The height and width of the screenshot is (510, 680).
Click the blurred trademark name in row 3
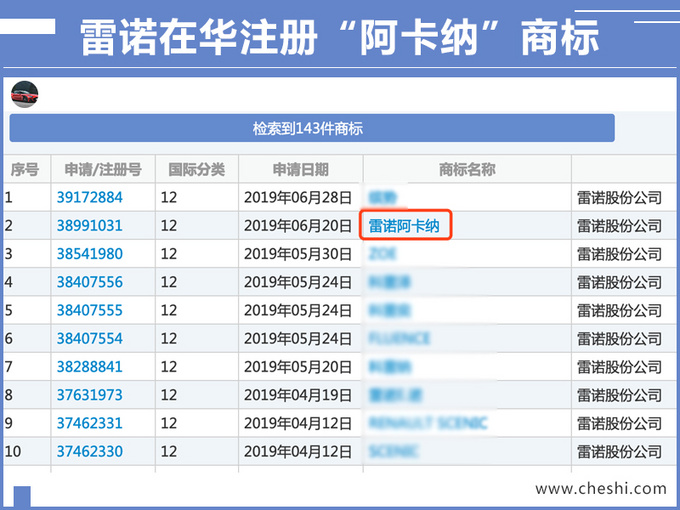382,254
